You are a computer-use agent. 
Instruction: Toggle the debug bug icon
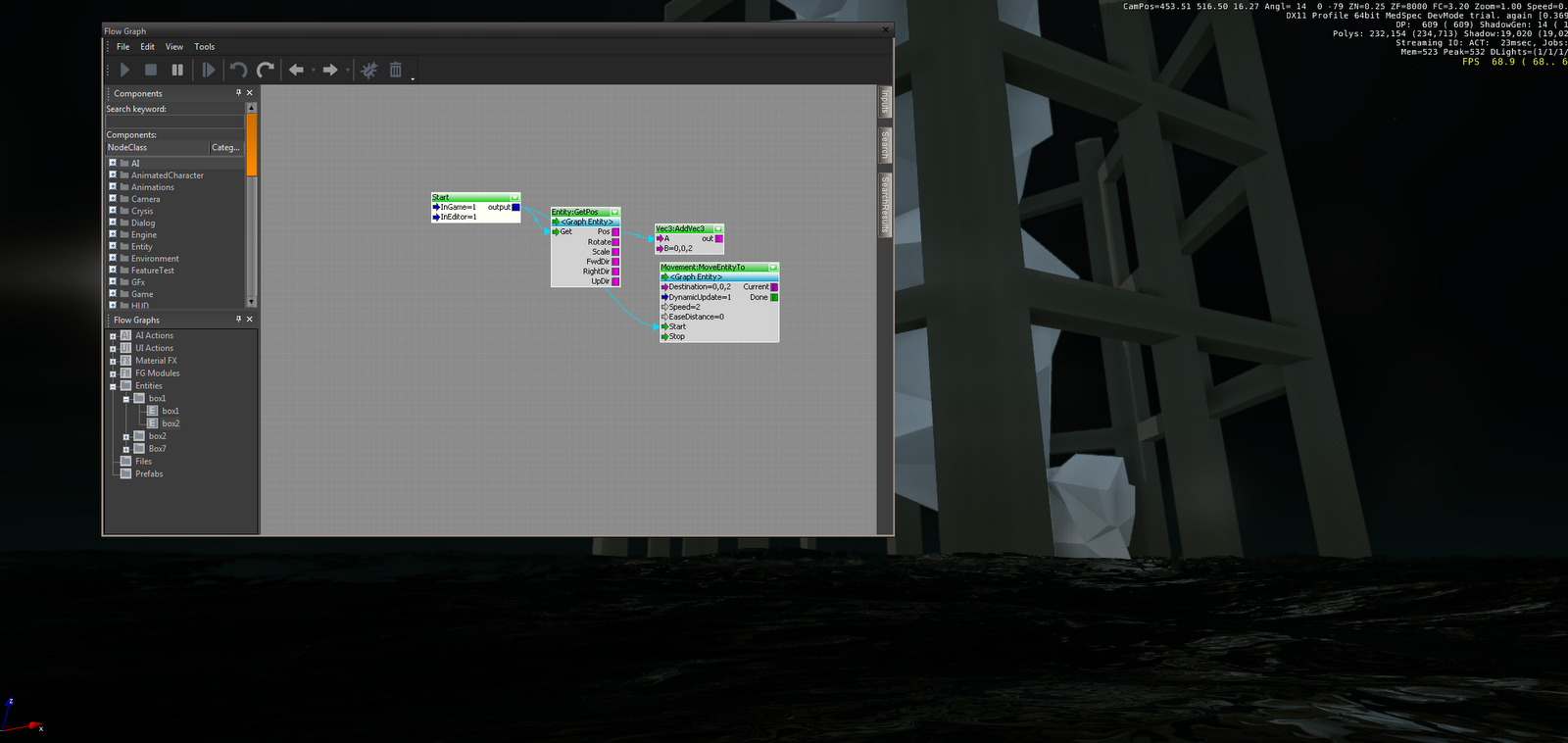point(369,70)
